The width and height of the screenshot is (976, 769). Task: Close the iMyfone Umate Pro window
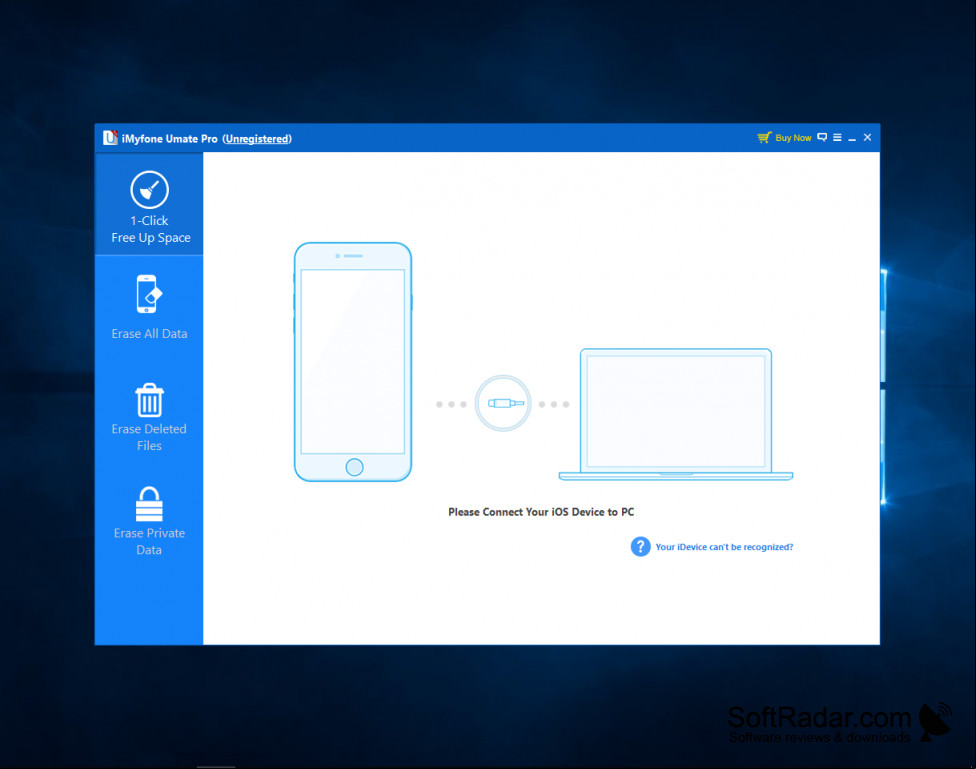tap(867, 137)
